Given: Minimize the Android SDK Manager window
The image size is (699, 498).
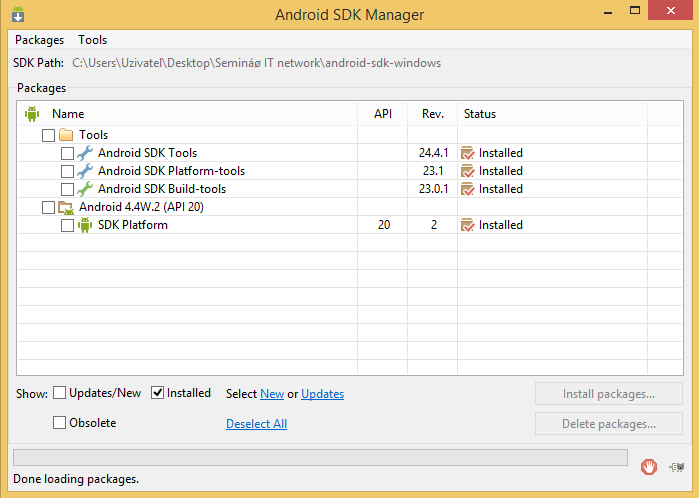Looking at the screenshot, I should pos(608,12).
